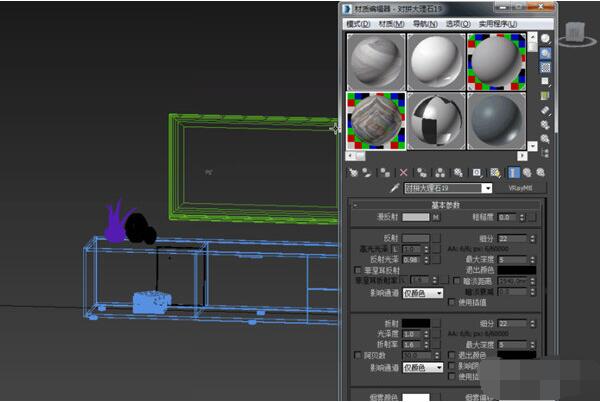This screenshot has height=402, width=600.
Task: Toggle the Backlight icon in side toolbar
Action: click(546, 53)
